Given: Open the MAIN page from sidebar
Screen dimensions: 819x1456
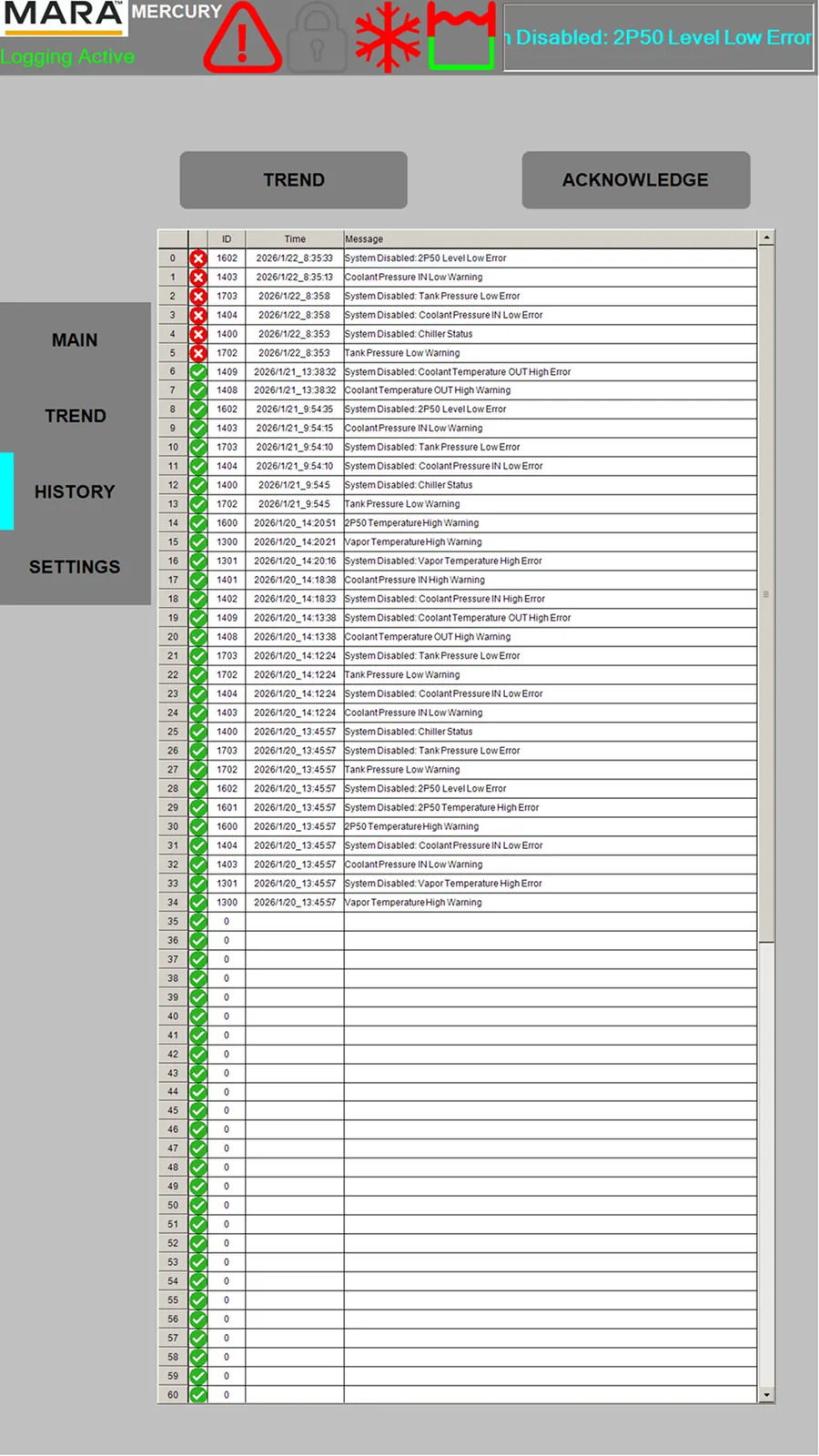Looking at the screenshot, I should pyautogui.click(x=75, y=340).
